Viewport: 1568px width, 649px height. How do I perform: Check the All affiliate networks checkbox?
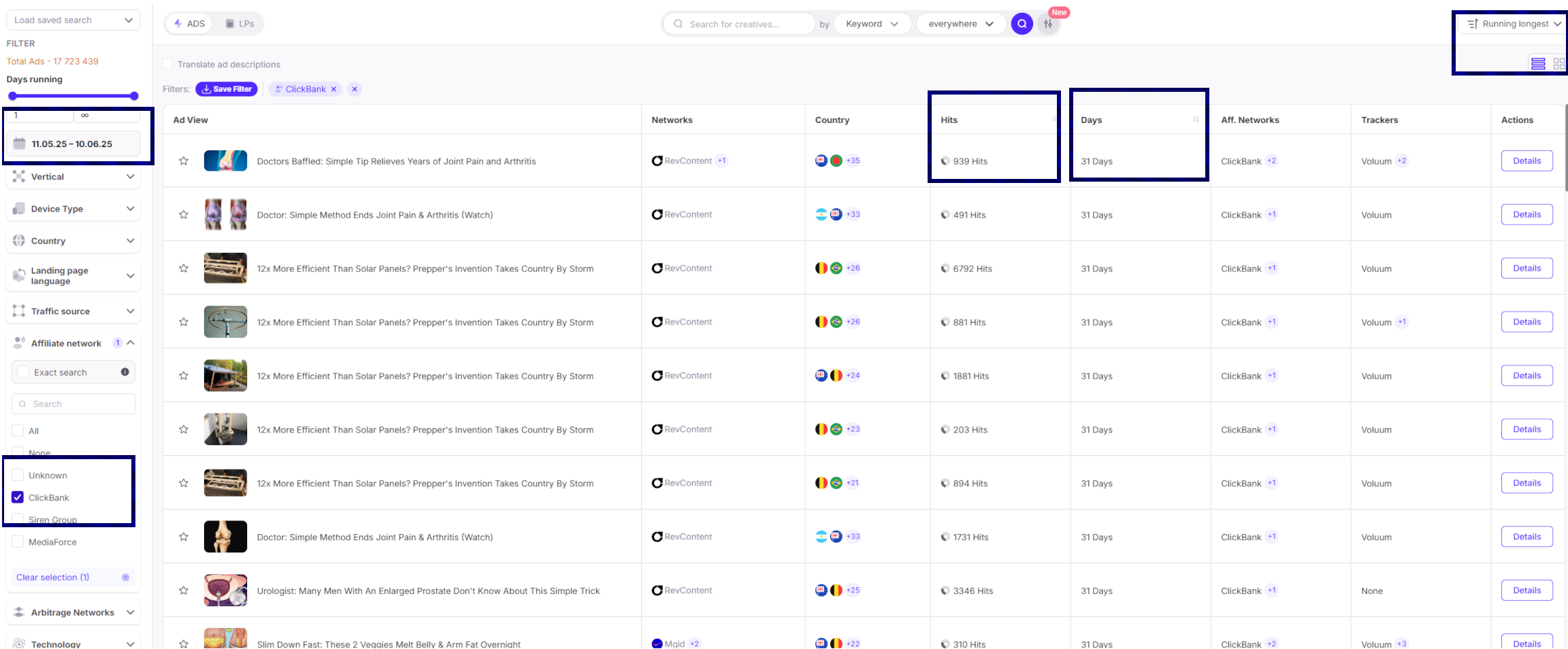coord(18,431)
